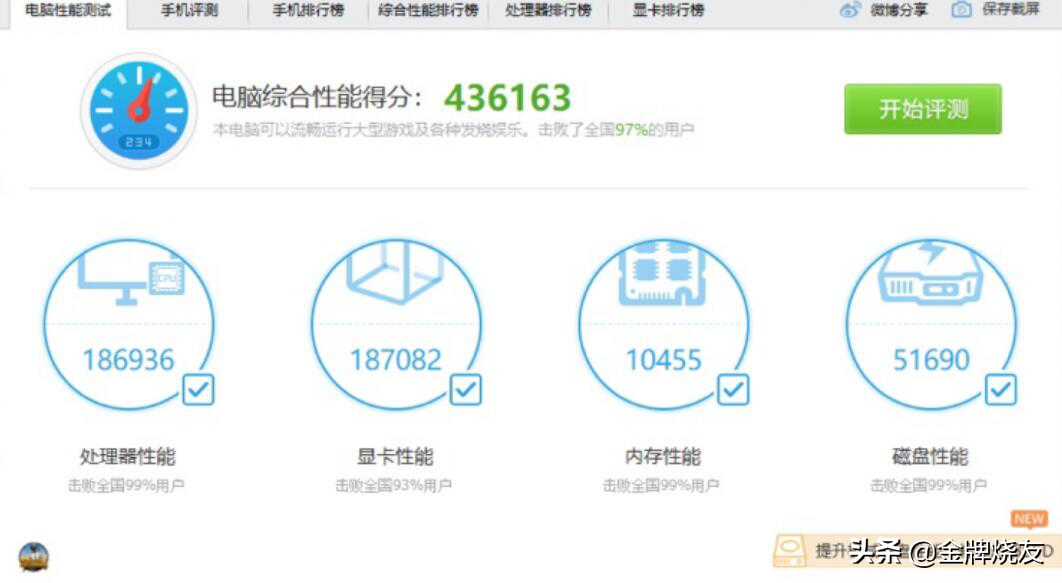The width and height of the screenshot is (1062, 583).
Task: Select the 处理器排行榜 tab
Action: 547,11
